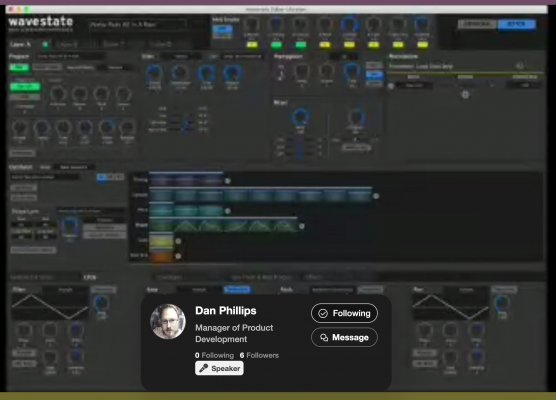Image resolution: width=556 pixels, height=400 pixels.
Task: Open the 6 Followers list
Action: pyautogui.click(x=259, y=355)
